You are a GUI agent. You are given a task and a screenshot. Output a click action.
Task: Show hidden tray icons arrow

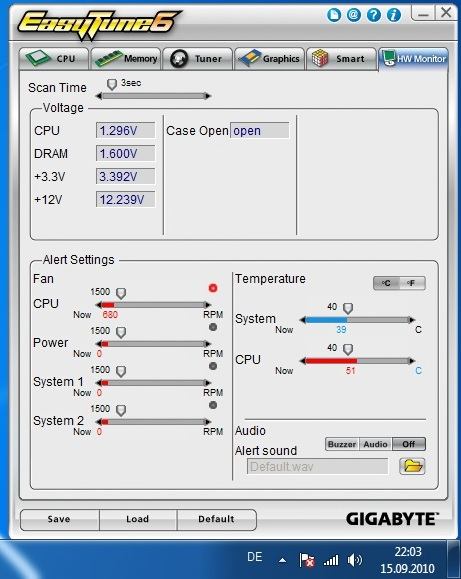tap(283, 561)
